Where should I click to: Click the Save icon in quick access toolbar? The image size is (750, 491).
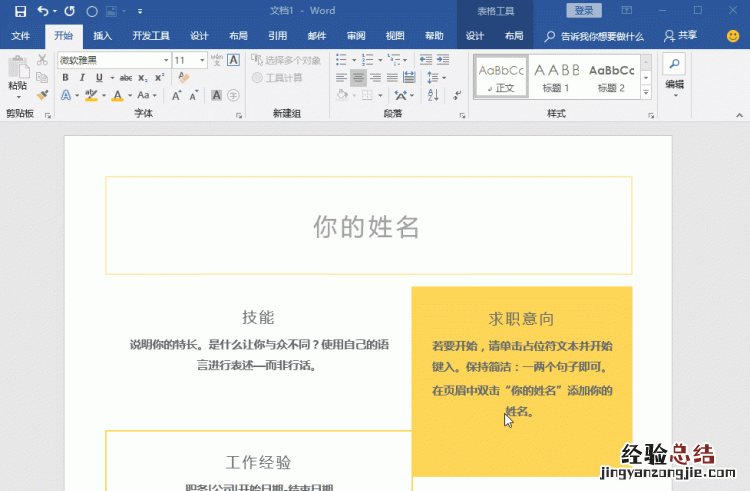[x=20, y=11]
